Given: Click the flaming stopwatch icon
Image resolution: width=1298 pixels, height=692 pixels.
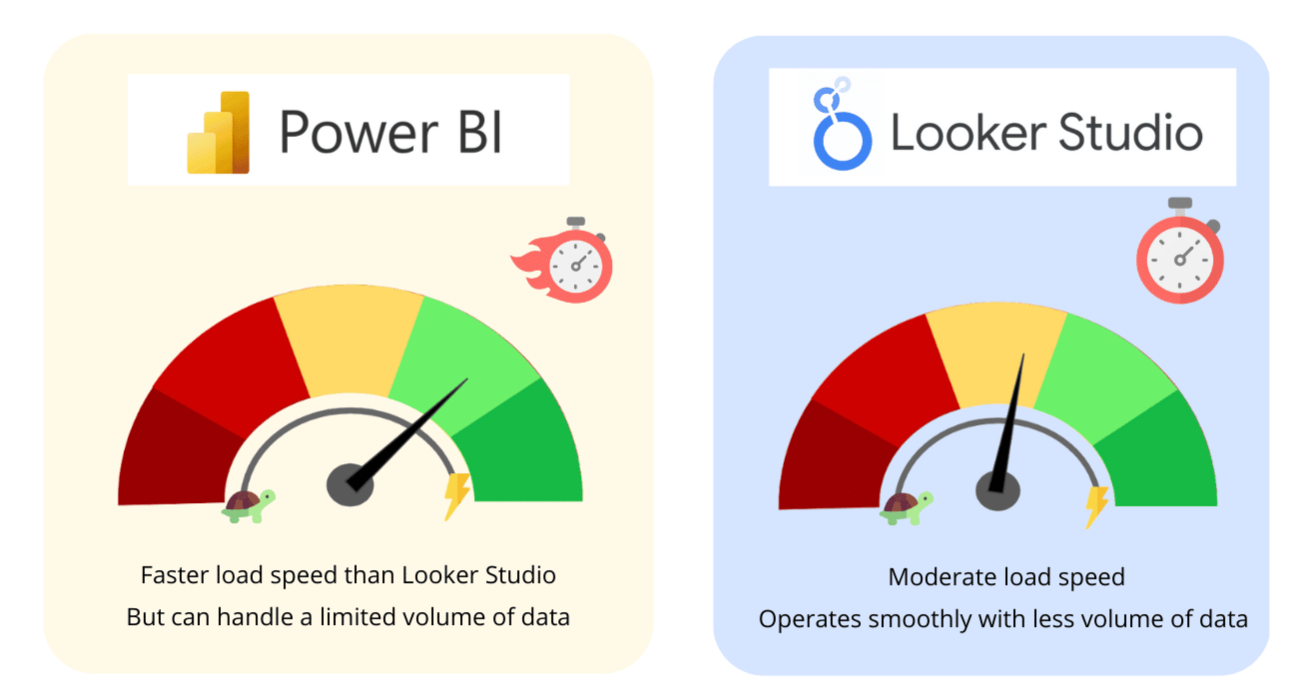Looking at the screenshot, I should [x=563, y=259].
